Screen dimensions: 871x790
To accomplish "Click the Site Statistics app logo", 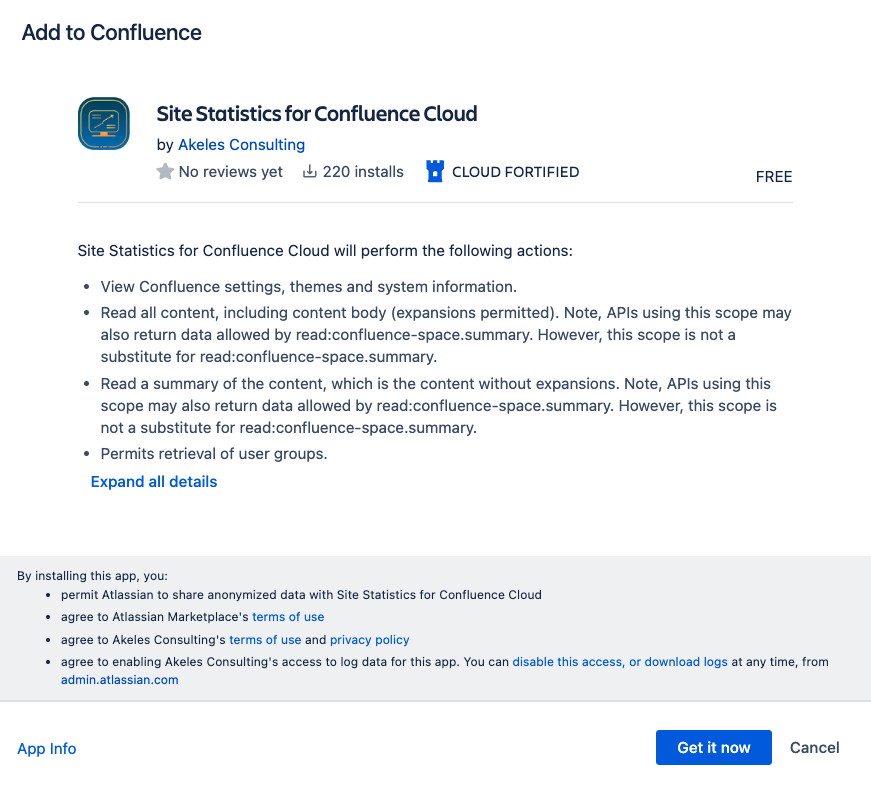I will pos(104,123).
